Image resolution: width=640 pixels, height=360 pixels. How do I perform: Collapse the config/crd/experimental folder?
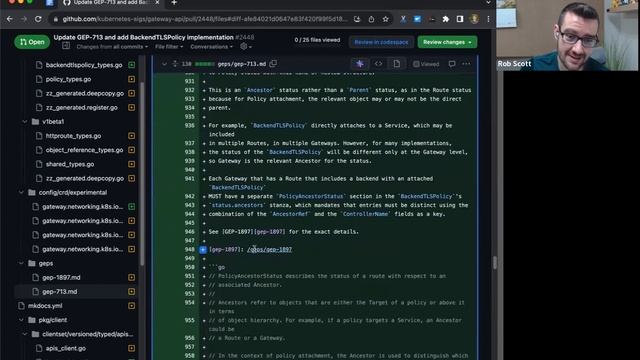[x=21, y=192]
